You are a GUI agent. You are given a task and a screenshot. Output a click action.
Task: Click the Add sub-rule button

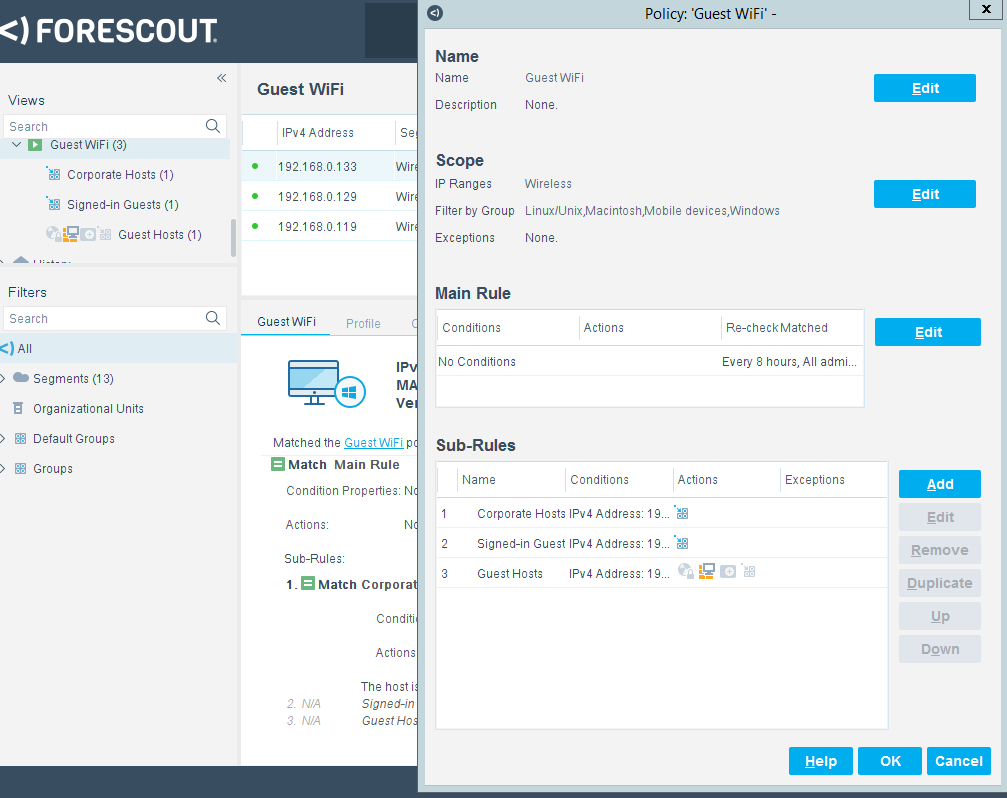[x=940, y=484]
